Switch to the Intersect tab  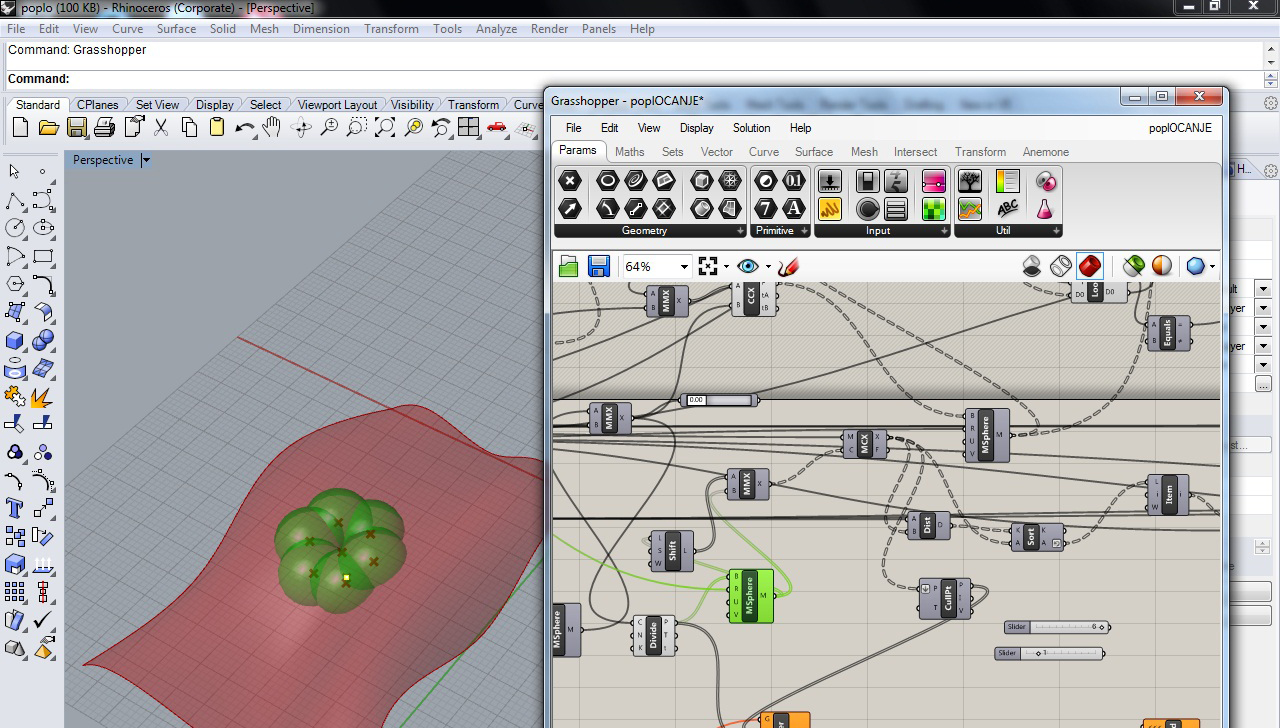pos(915,152)
